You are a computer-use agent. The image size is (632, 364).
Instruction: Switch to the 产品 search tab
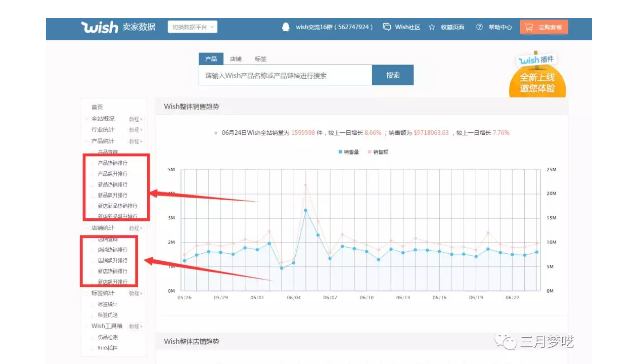211,59
